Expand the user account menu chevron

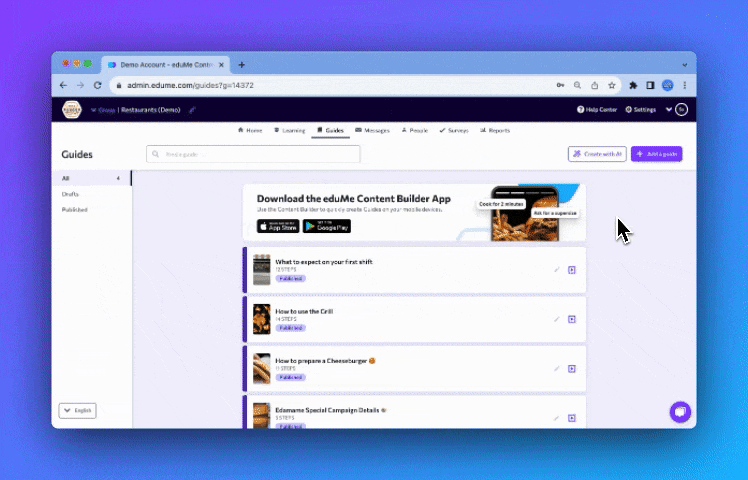click(x=669, y=110)
